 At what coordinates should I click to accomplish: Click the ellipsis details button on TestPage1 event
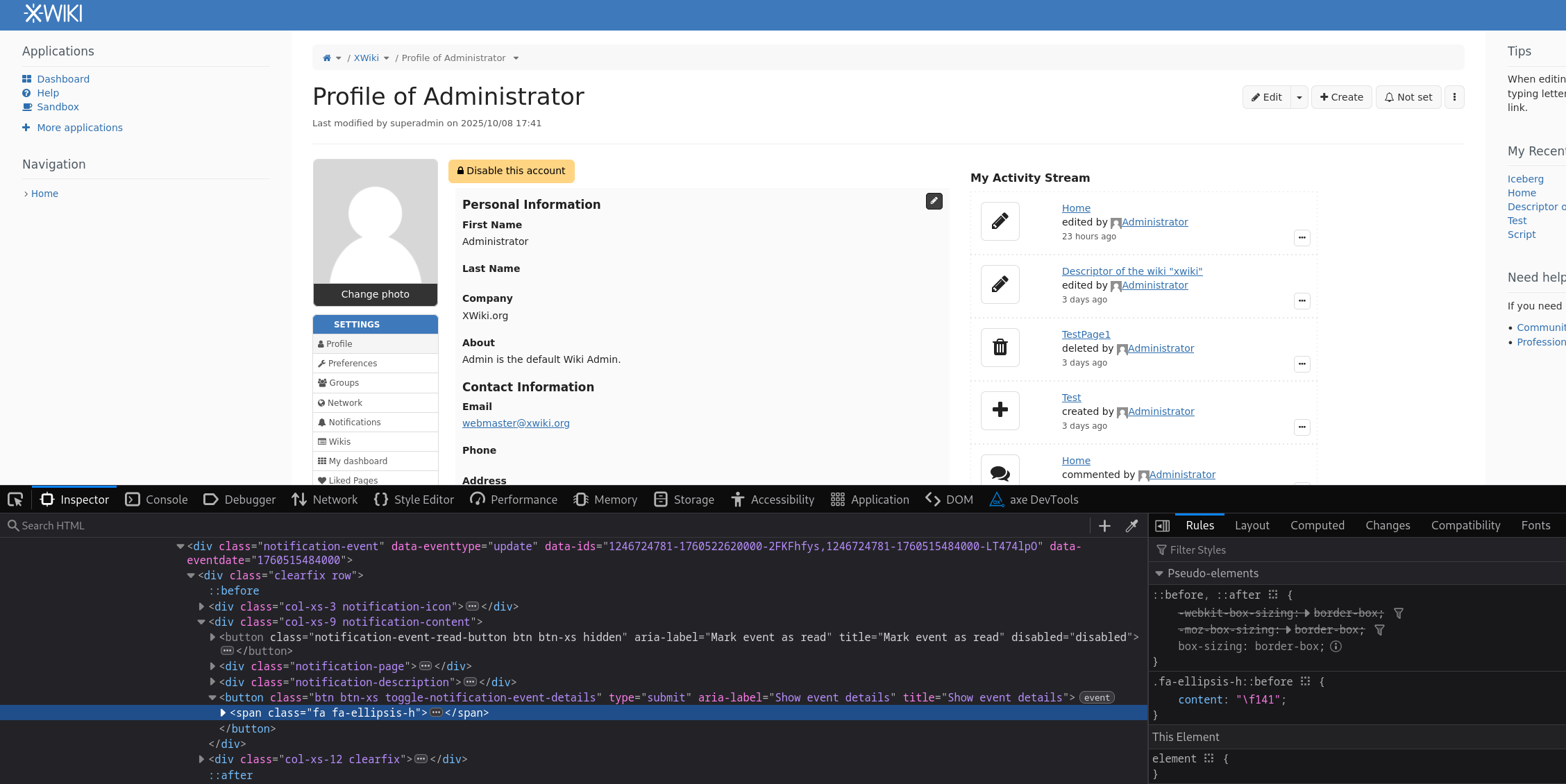(1302, 364)
